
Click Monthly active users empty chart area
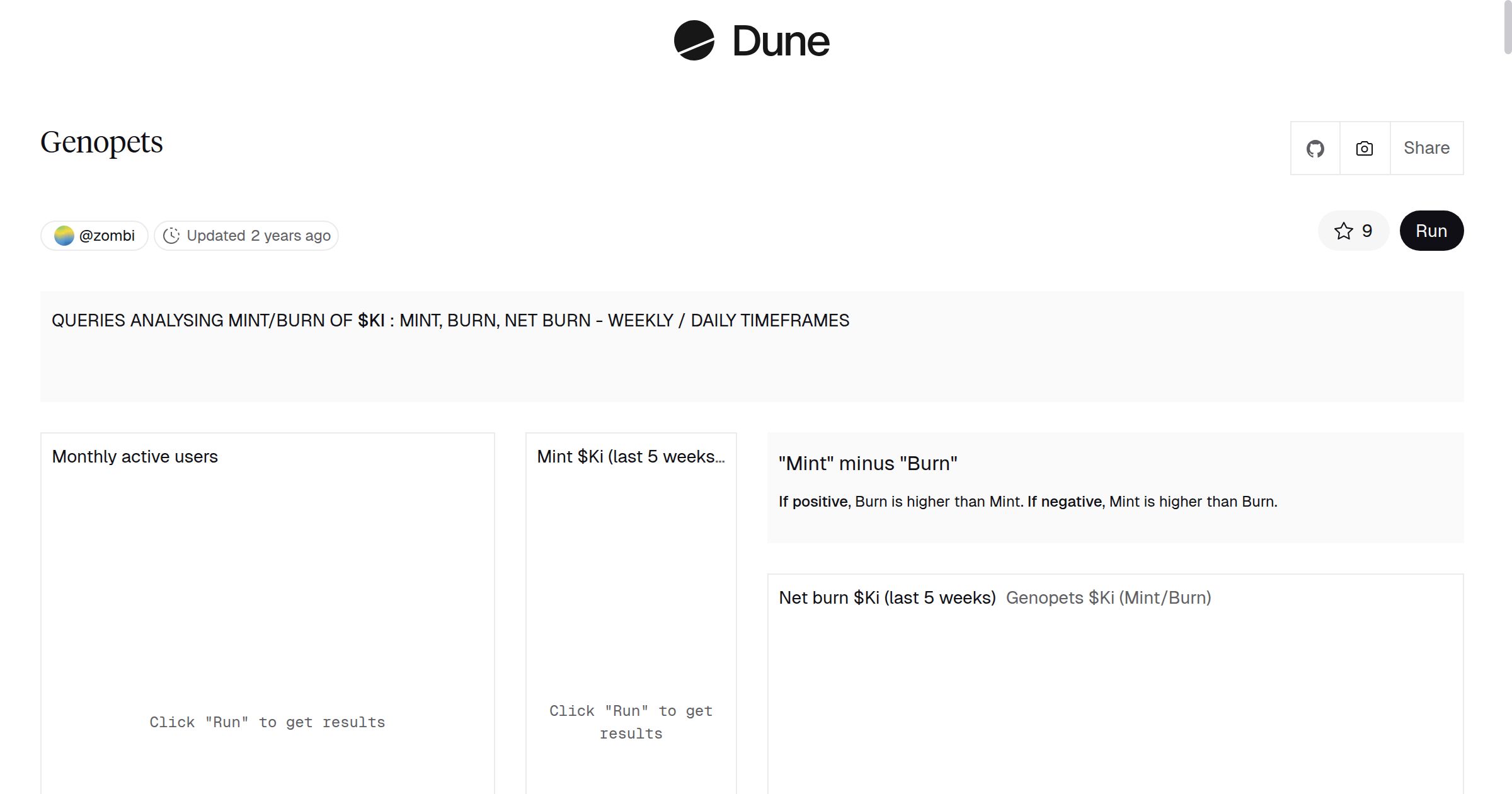point(267,599)
